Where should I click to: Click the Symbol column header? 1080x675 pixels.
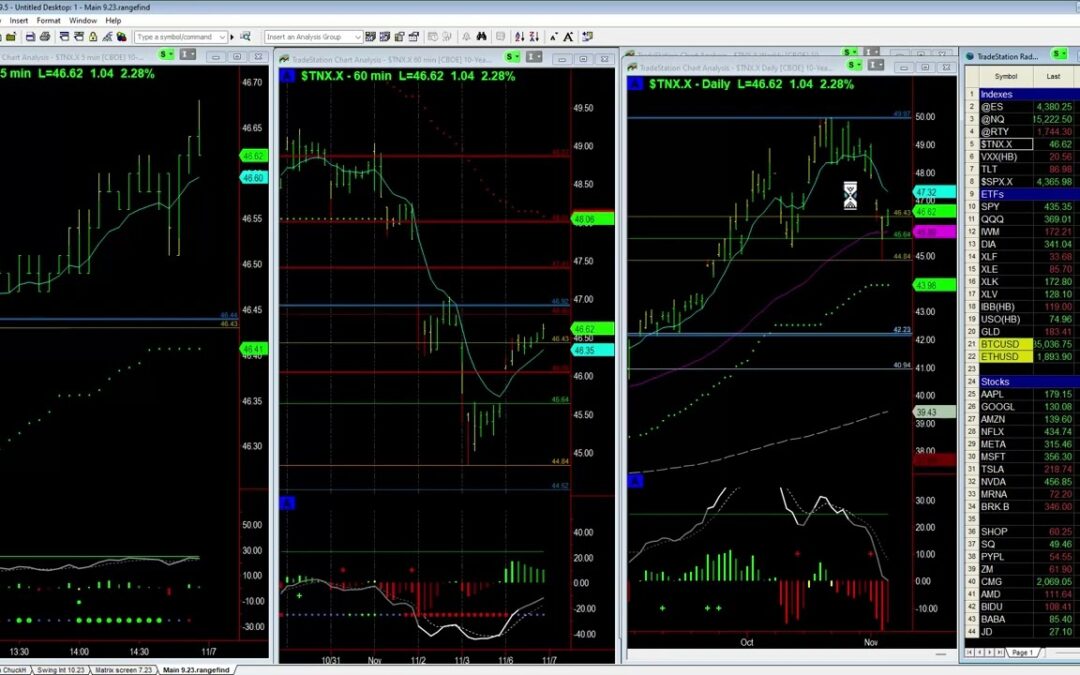click(1006, 76)
